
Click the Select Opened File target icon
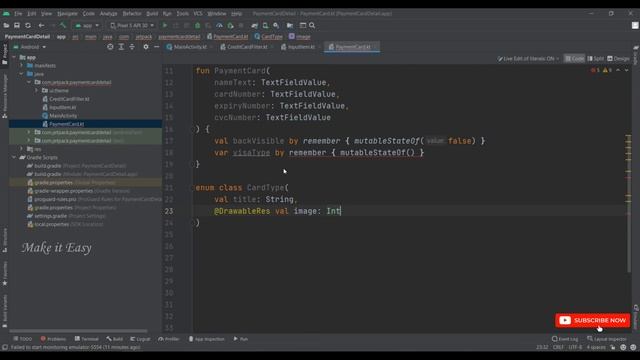110,47
